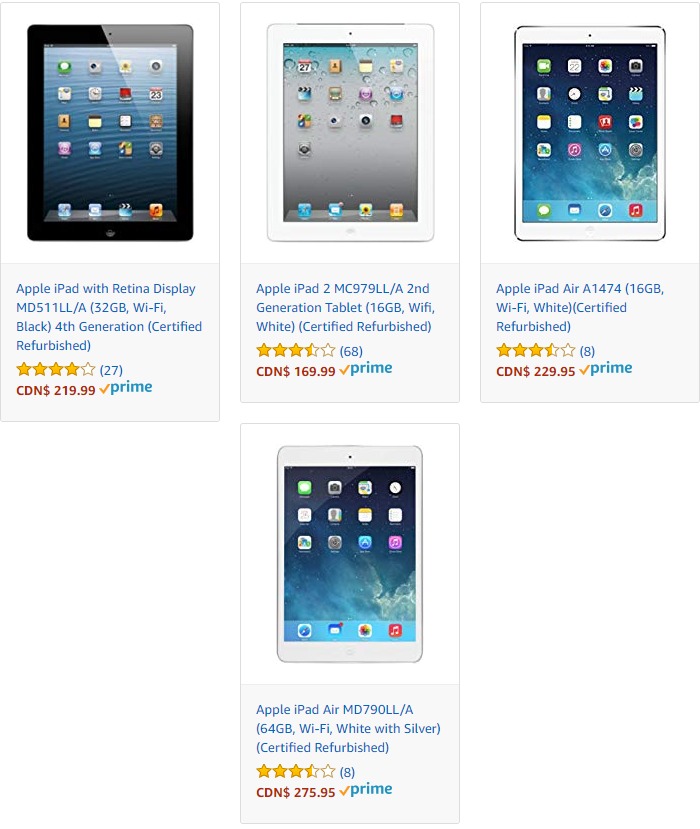
Task: Click the Prime badge next to CDN$ 169.99
Action: coord(366,369)
